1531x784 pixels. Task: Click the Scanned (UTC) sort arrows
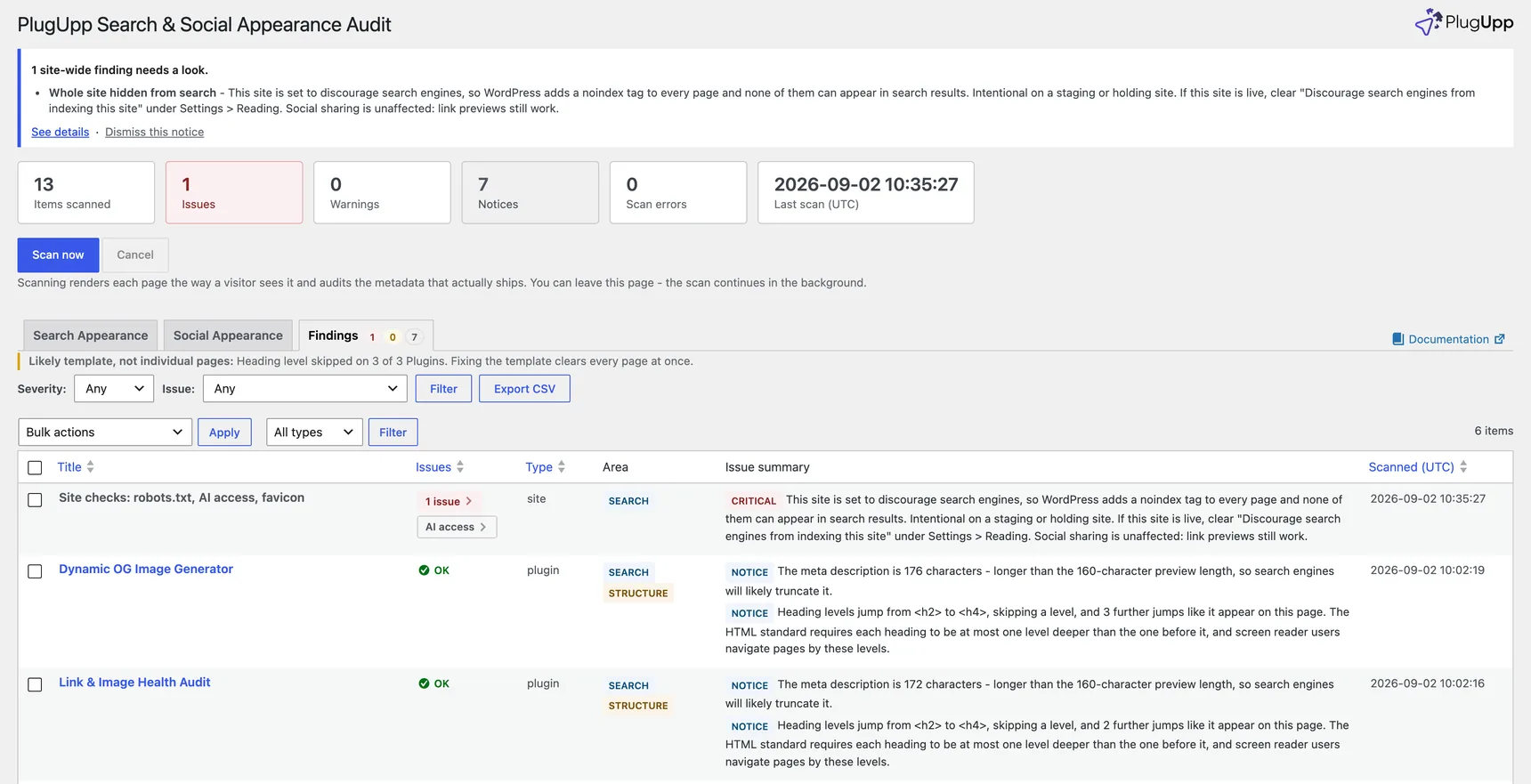(1463, 467)
